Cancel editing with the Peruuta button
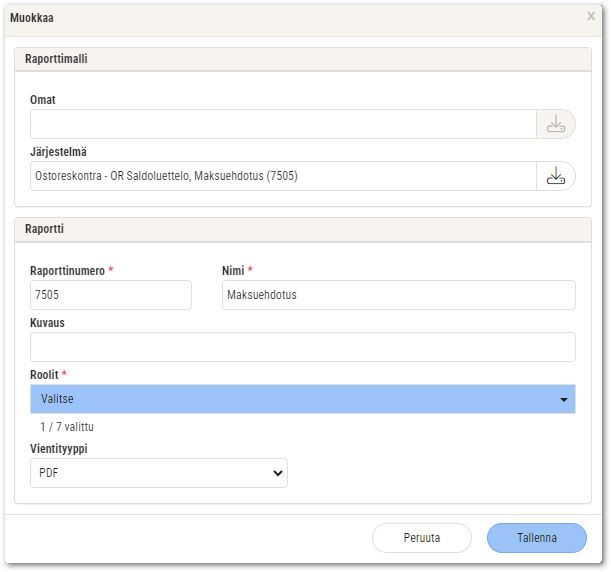The image size is (611, 572). [x=422, y=538]
